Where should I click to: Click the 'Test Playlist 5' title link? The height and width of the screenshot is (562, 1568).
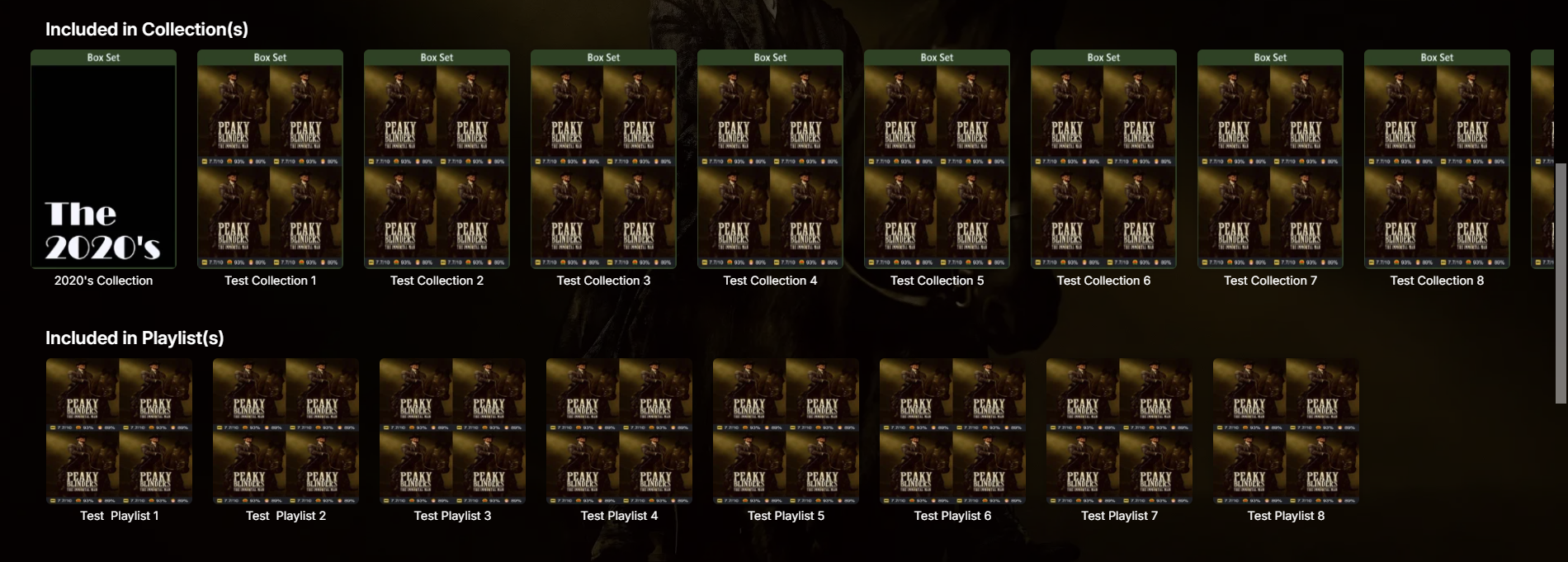(786, 516)
